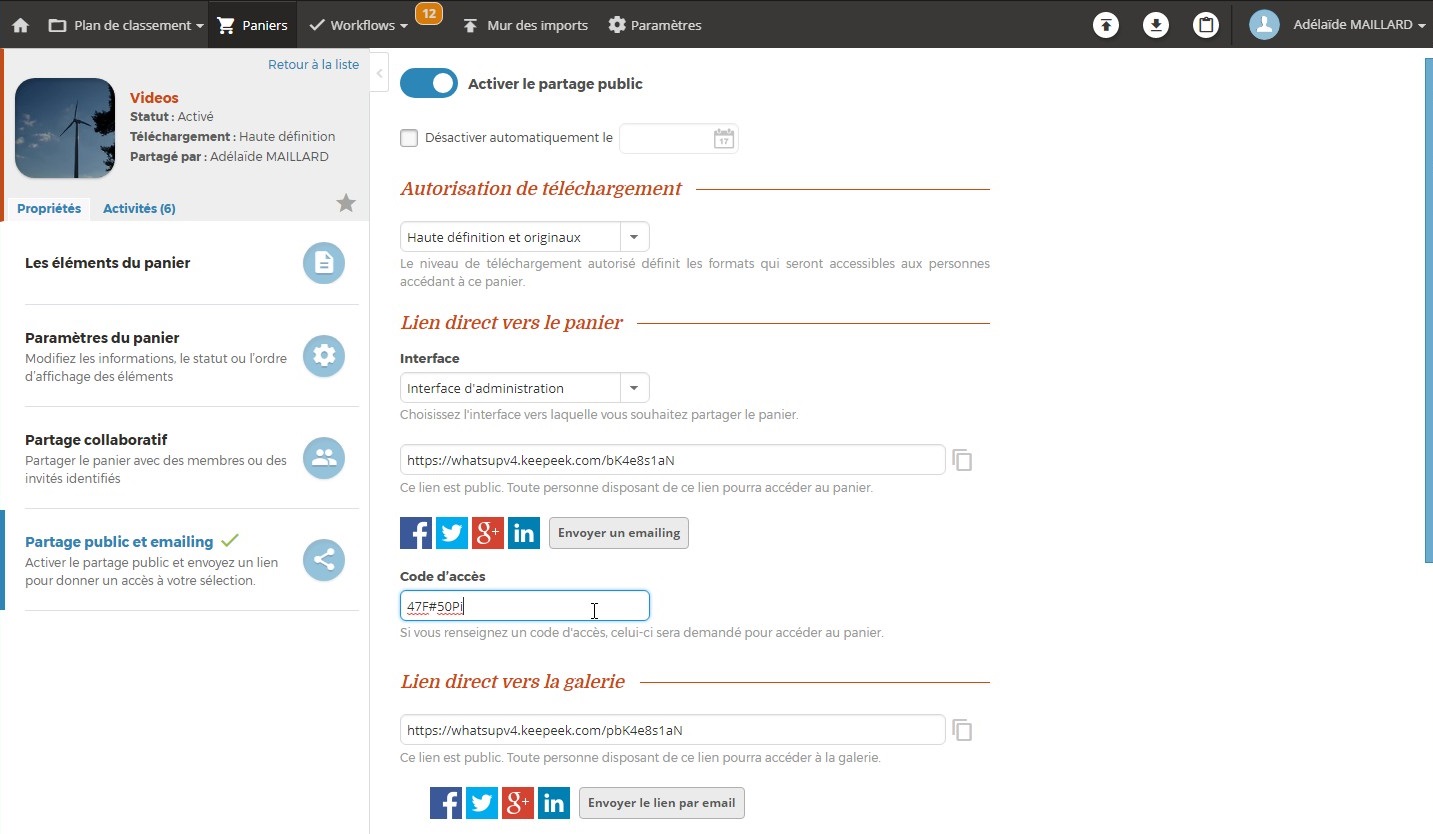Image resolution: width=1433 pixels, height=834 pixels.
Task: Share gallery link on Facebook
Action: 446,803
